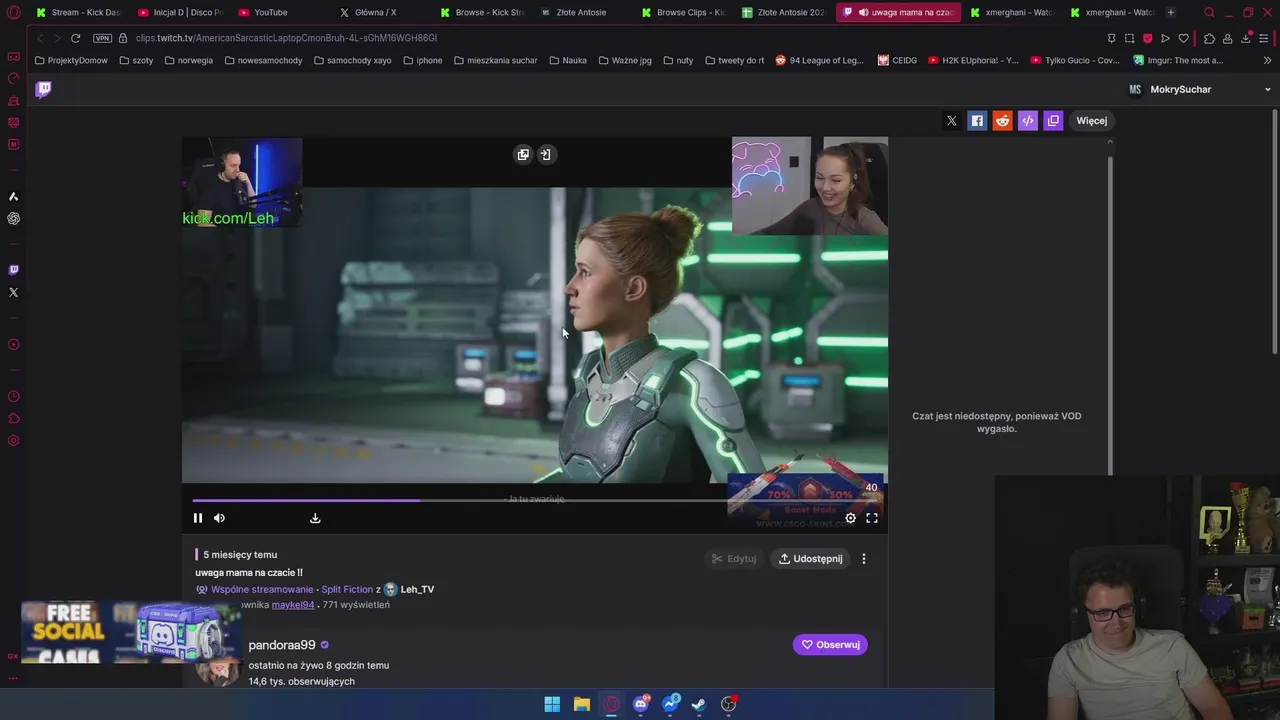Image resolution: width=1280 pixels, height=720 pixels.
Task: Seek along the clip progress bar
Action: [535, 500]
